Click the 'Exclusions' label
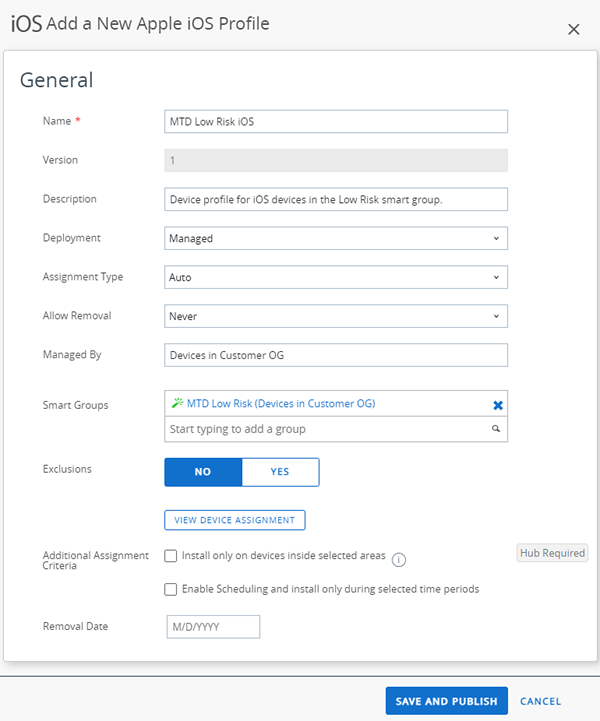Image resolution: width=600 pixels, height=721 pixels. coord(67,469)
